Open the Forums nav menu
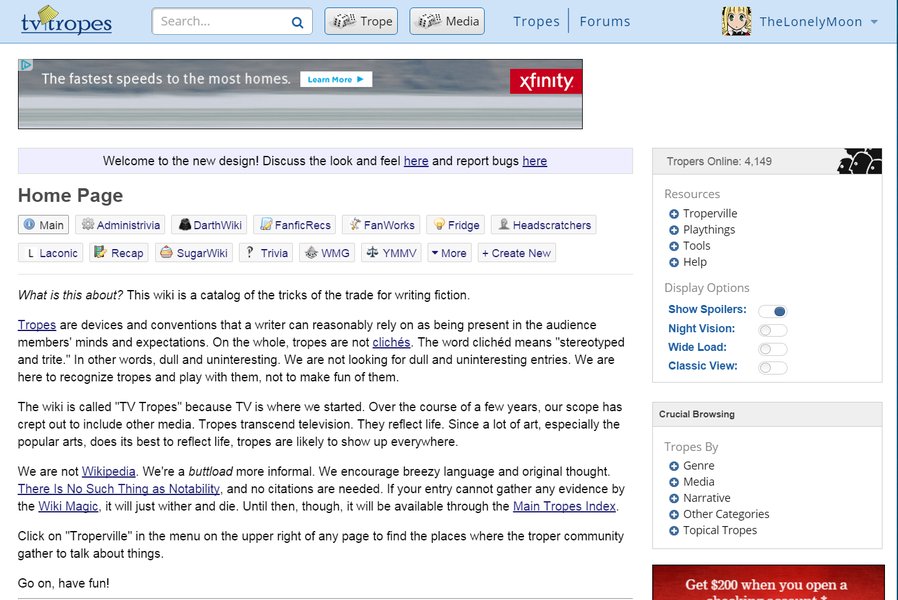 (x=605, y=21)
